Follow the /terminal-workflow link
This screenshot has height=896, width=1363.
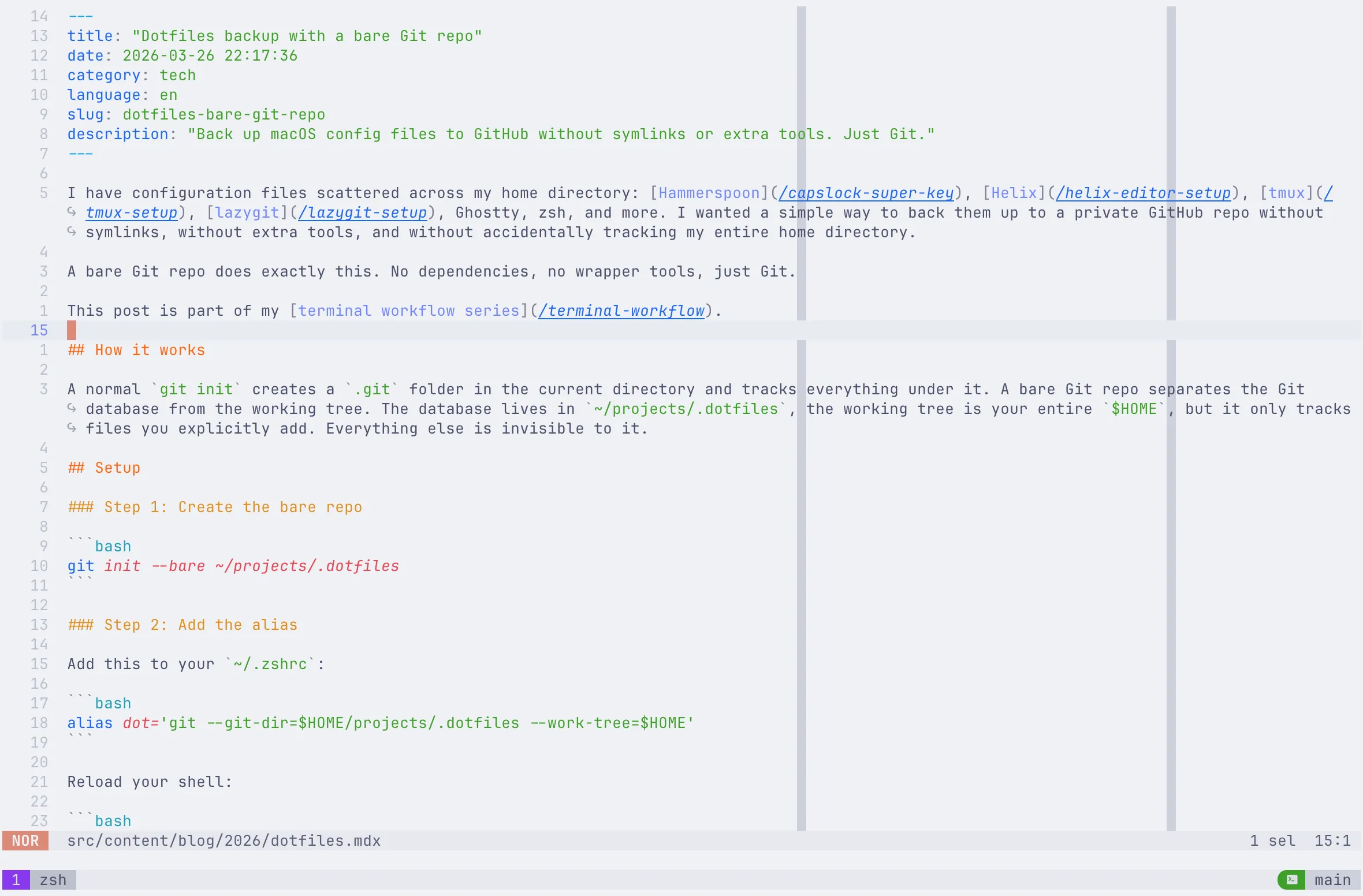[621, 311]
